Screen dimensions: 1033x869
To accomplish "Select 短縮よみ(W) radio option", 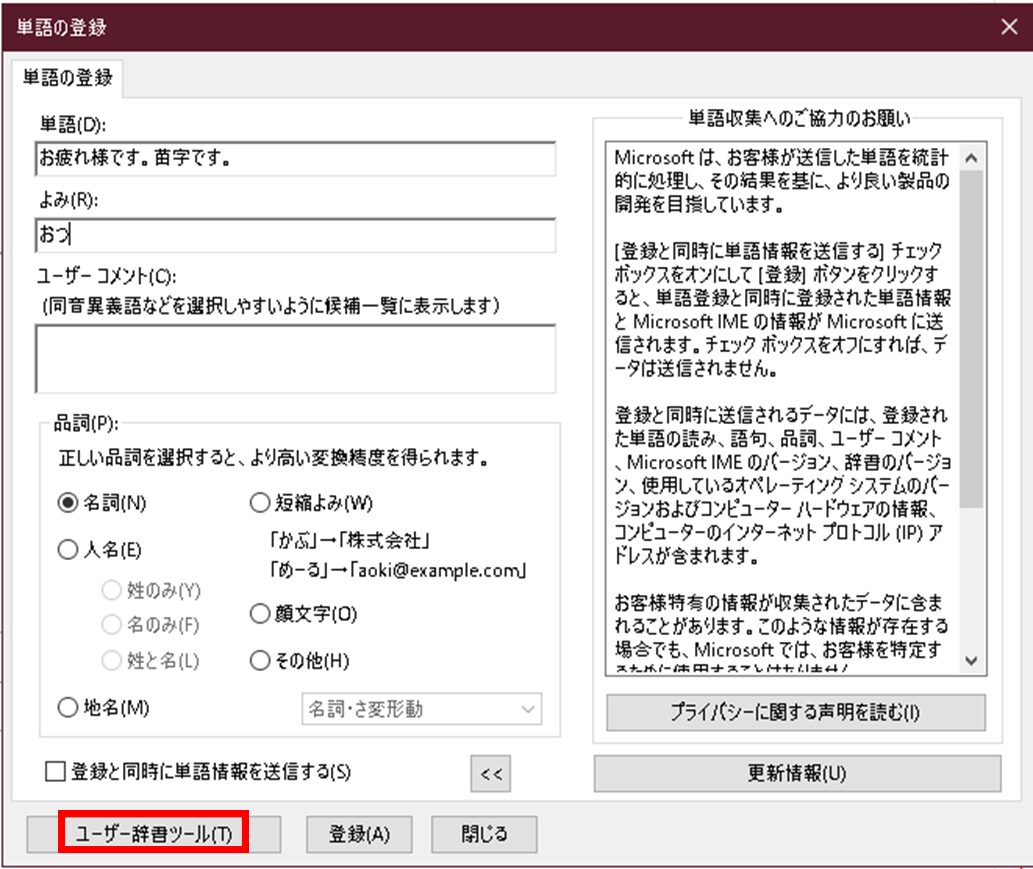I will [x=259, y=504].
